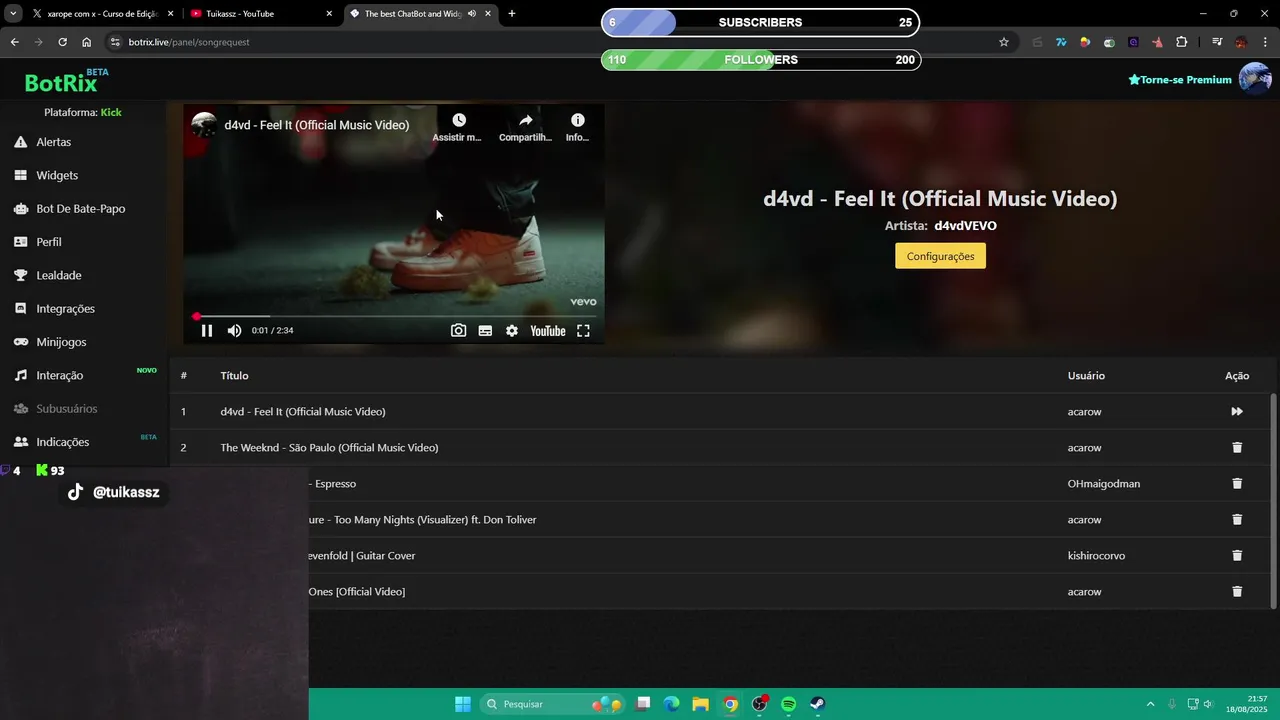This screenshot has width=1280, height=720.
Task: Close the Tuikassz YouTube tab
Action: point(329,14)
